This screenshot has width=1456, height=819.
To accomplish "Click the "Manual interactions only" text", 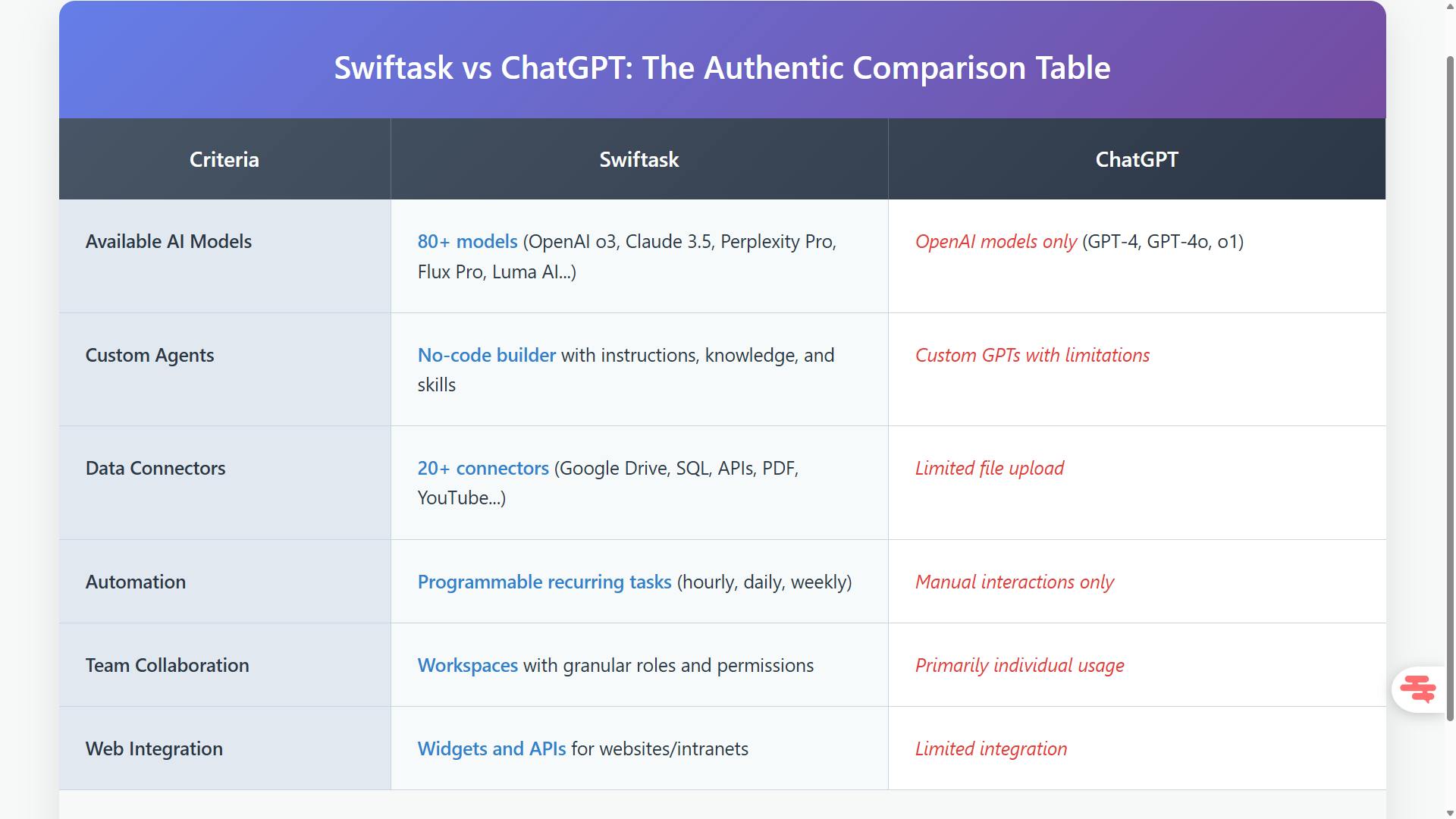I will pyautogui.click(x=1014, y=582).
